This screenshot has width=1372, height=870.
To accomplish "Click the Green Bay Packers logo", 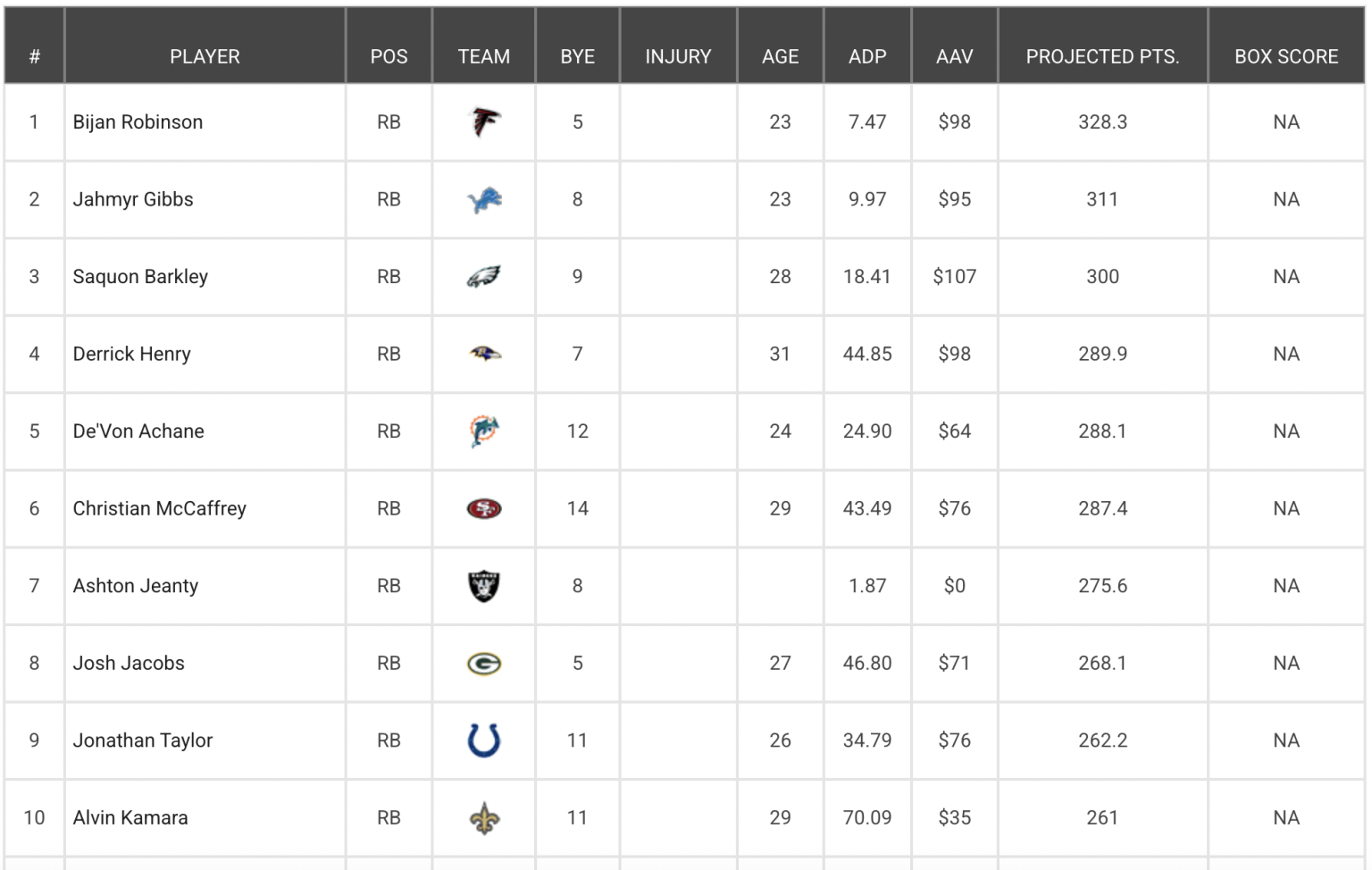I will click(484, 664).
